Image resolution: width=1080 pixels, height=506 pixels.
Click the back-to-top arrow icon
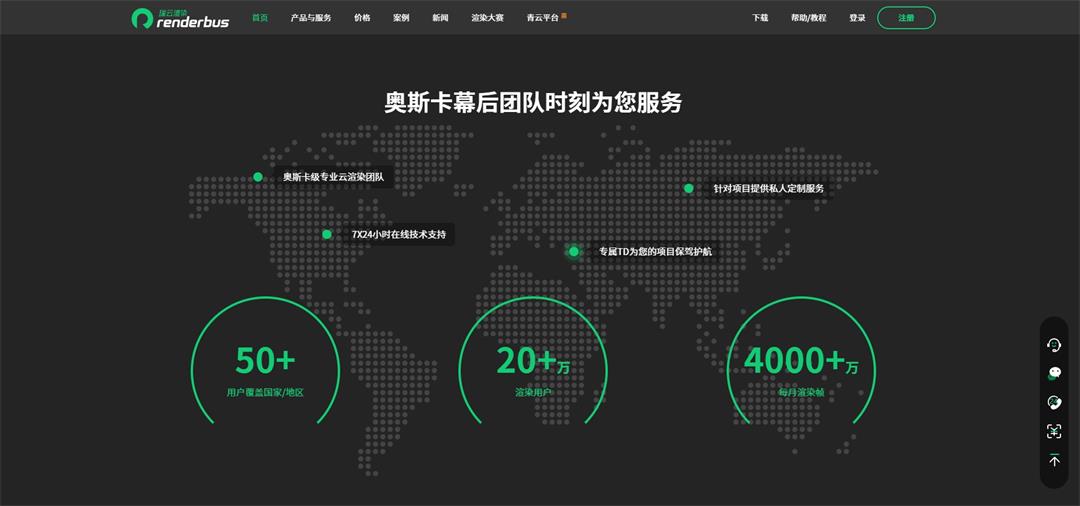(x=1054, y=460)
